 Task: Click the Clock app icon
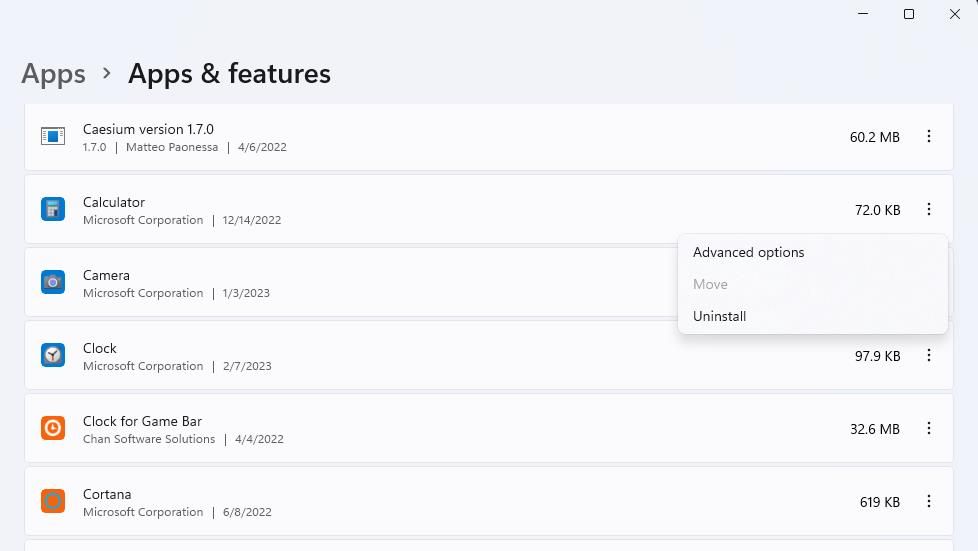(x=53, y=355)
